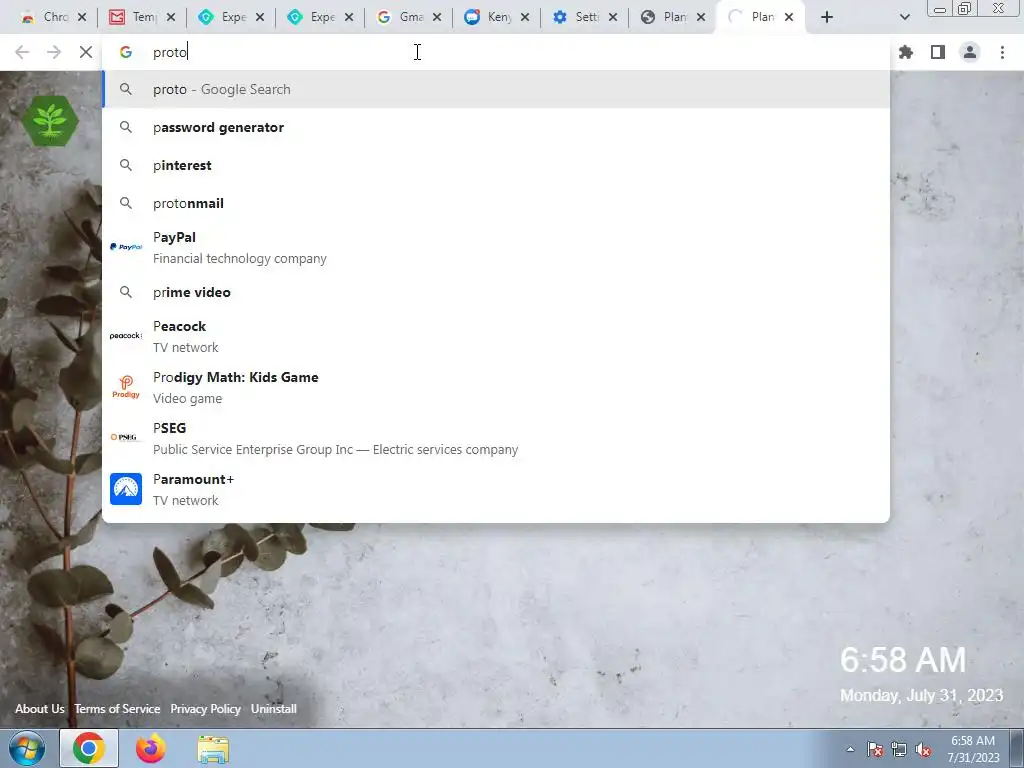Click 'Monday, July 31, 2023' date text
This screenshot has height=768, width=1024.
(921, 696)
